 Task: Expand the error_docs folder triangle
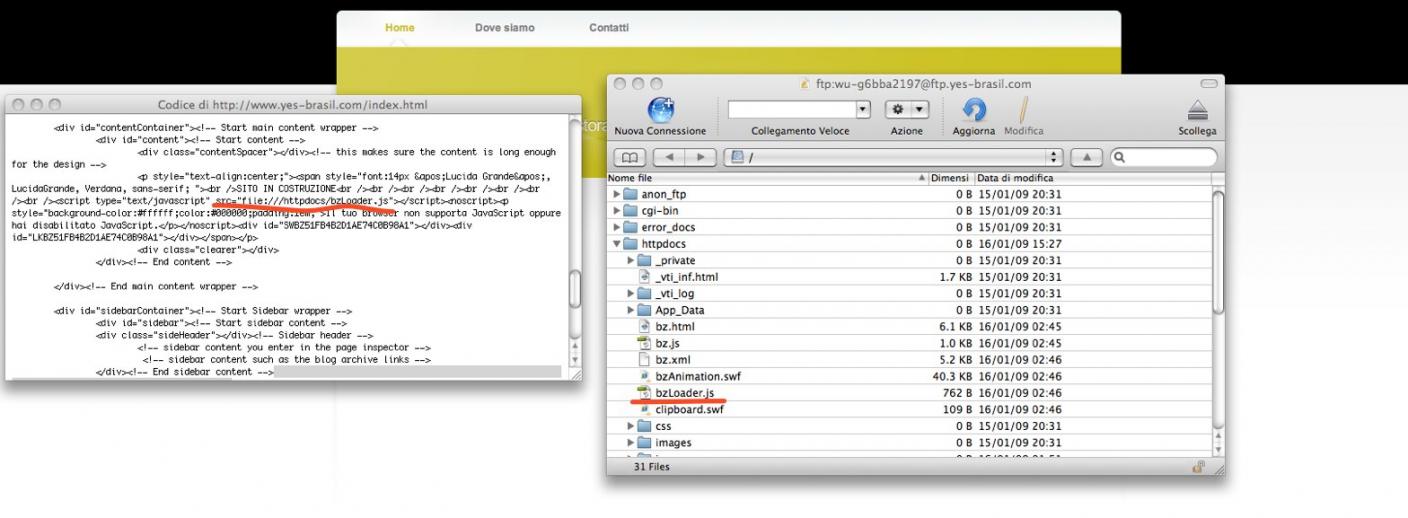617,227
